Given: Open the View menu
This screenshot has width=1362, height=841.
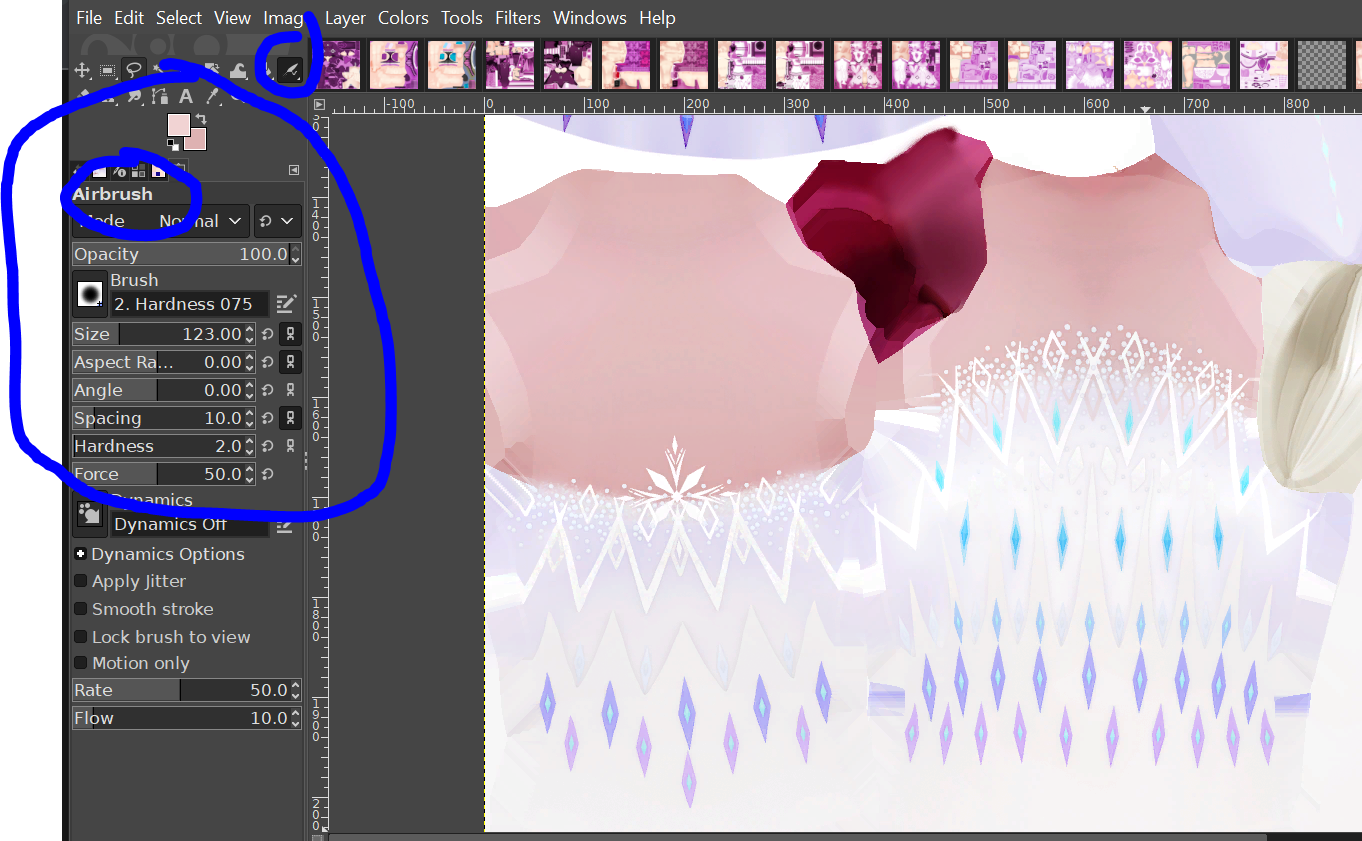Looking at the screenshot, I should click(232, 18).
